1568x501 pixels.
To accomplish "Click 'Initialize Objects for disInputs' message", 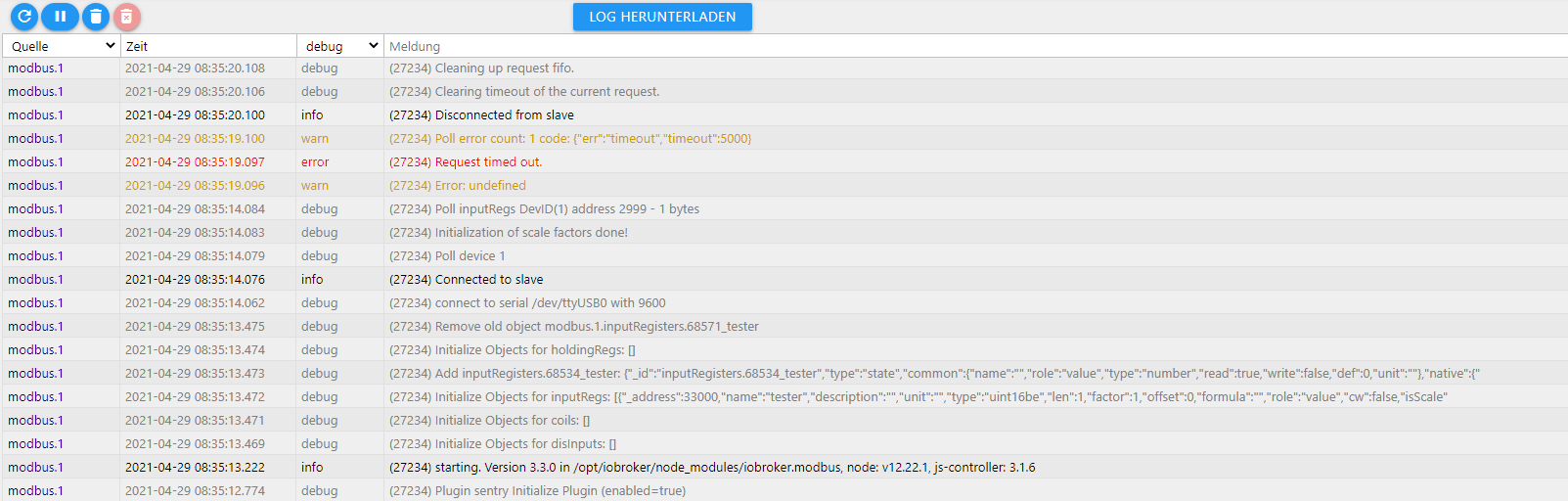I will 503,443.
